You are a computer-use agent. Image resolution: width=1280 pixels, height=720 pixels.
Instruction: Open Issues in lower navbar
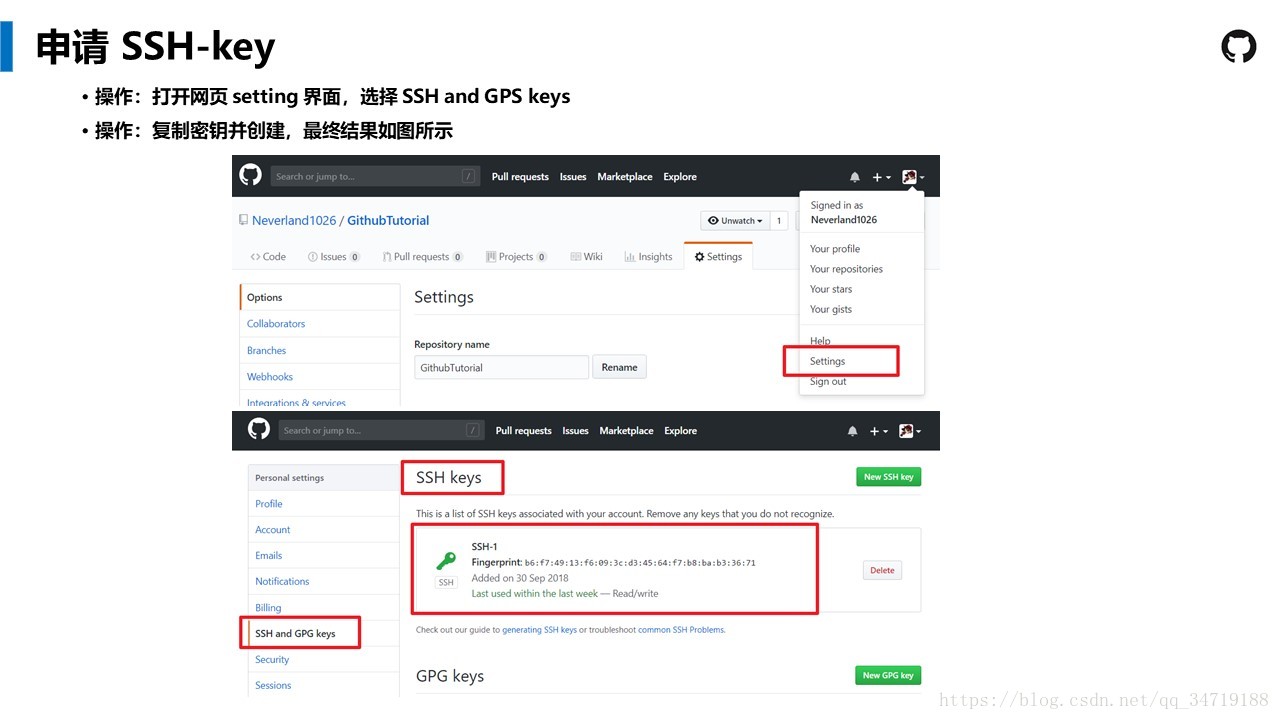[x=575, y=431]
